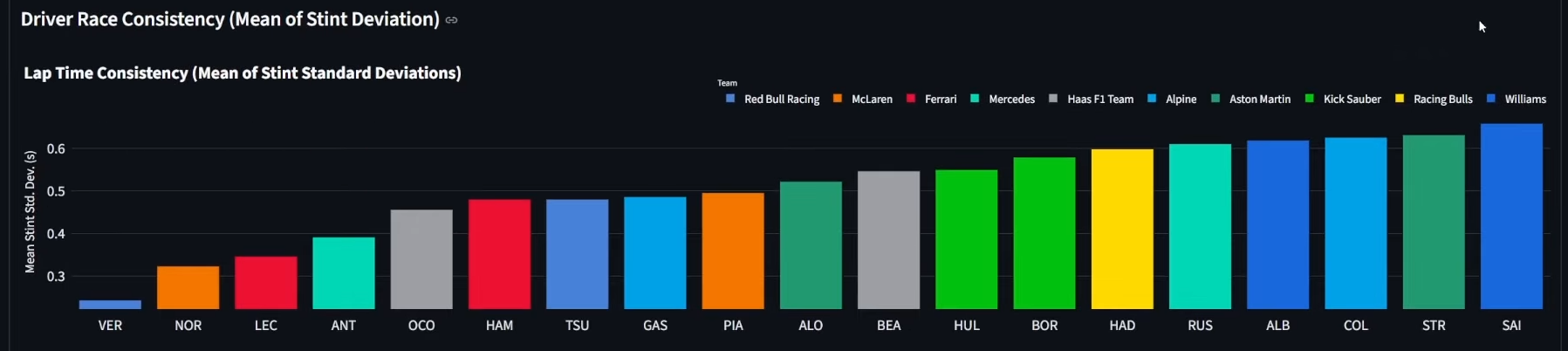Image resolution: width=1568 pixels, height=351 pixels.
Task: Select the RUS teal bar
Action: pyautogui.click(x=1200, y=226)
